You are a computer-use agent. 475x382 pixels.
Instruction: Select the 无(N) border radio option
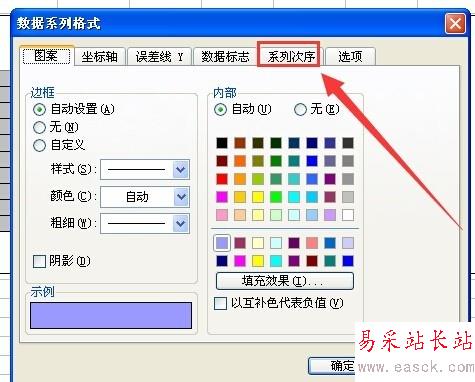click(39, 127)
